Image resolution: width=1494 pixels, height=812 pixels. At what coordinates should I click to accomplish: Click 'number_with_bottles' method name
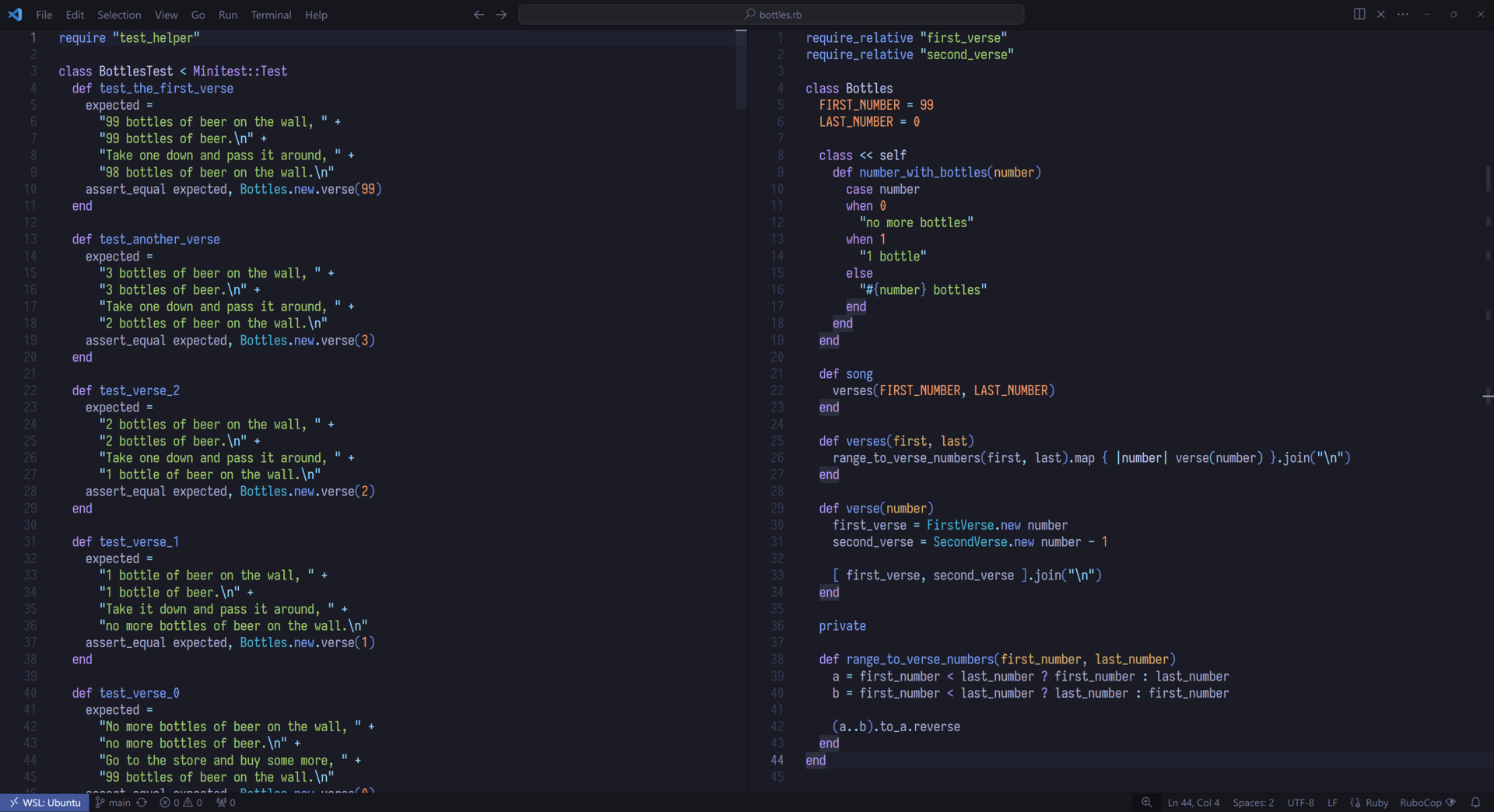coord(924,173)
